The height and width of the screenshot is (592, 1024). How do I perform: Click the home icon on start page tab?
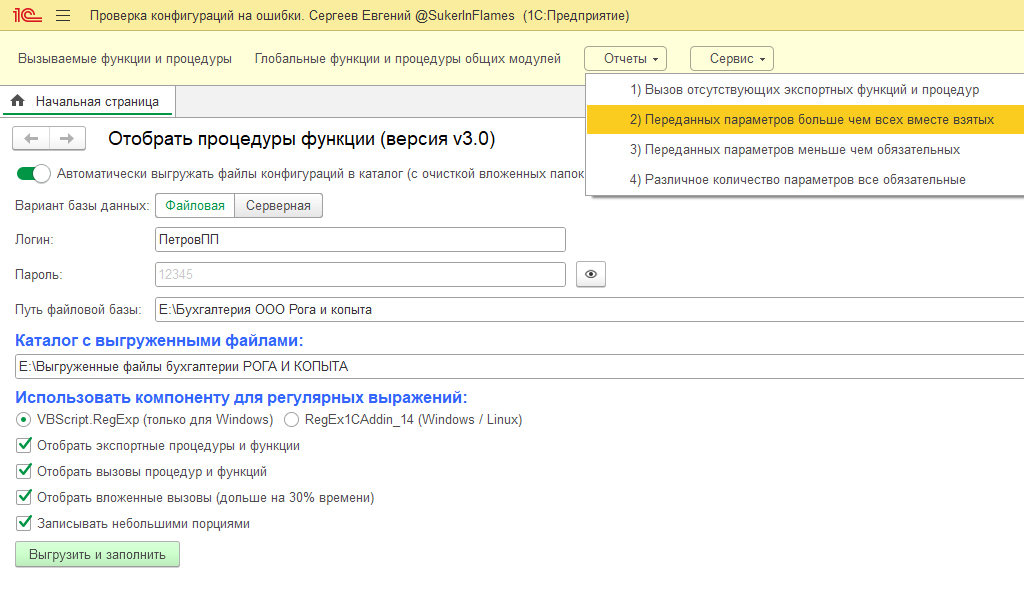pos(17,101)
